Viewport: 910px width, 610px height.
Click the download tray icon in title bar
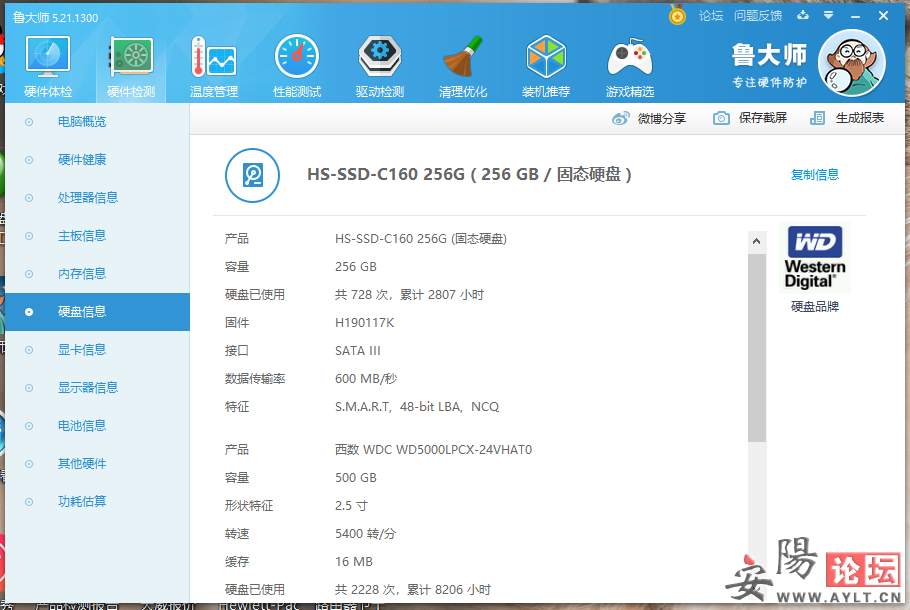coord(803,15)
